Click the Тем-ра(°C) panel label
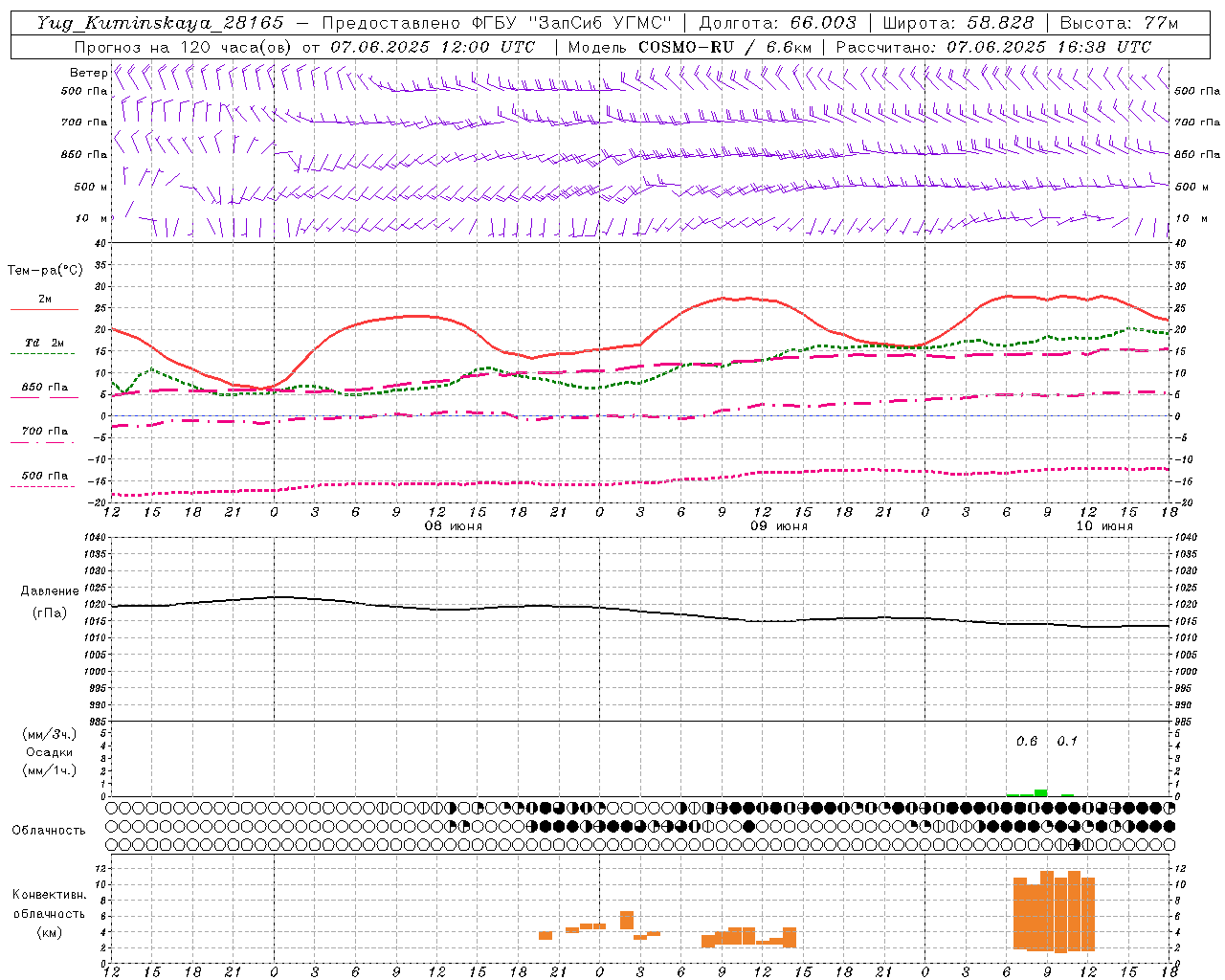The height and width of the screenshot is (980, 1225). pos(45,271)
